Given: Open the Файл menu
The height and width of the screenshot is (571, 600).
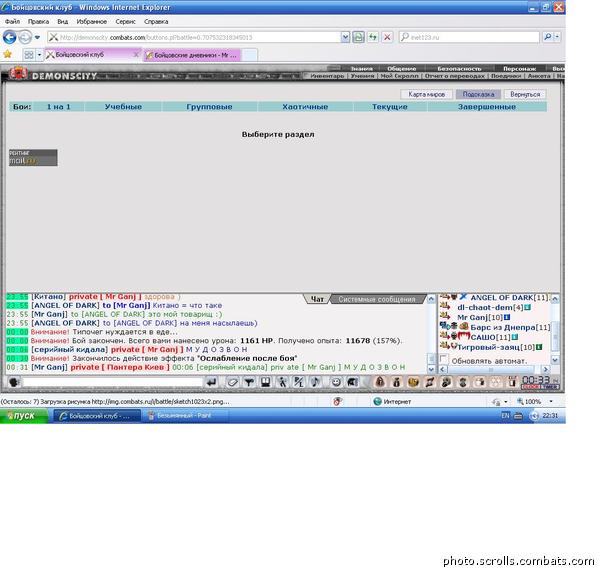Looking at the screenshot, I should [x=12, y=21].
